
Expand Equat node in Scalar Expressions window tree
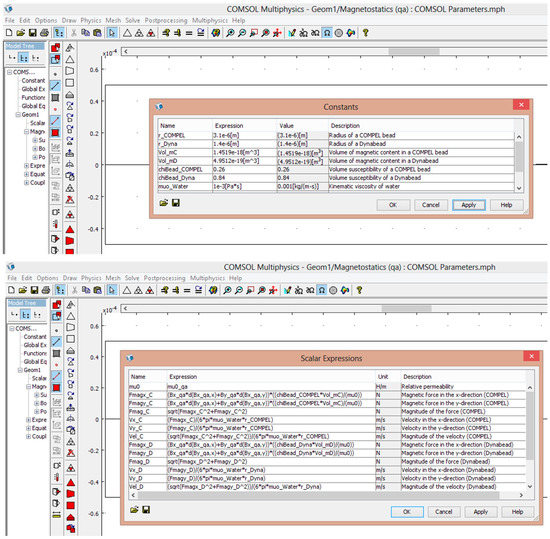coord(28,428)
